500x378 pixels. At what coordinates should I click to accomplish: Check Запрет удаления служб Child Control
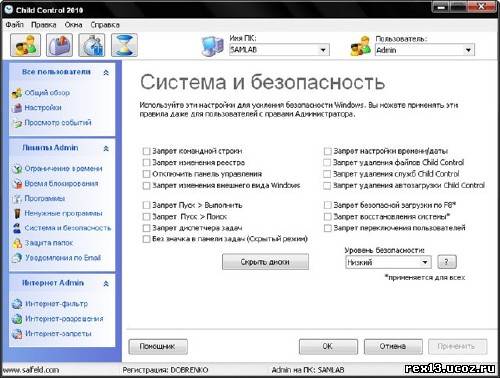[x=327, y=174]
